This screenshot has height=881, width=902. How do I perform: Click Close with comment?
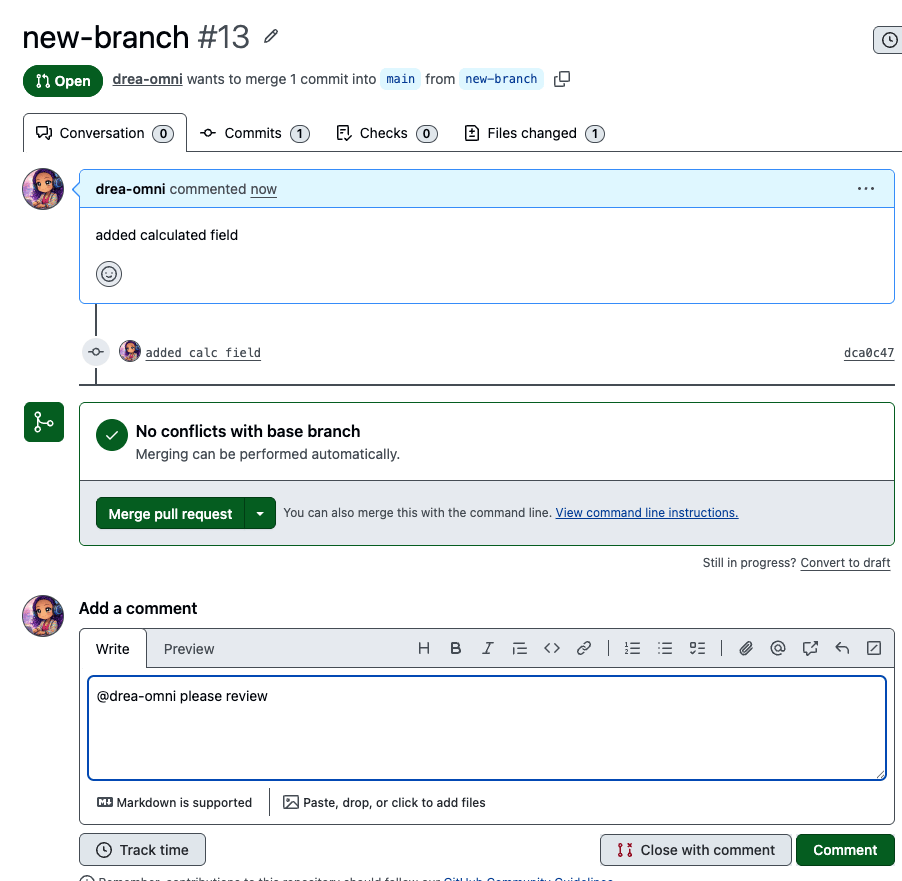(x=696, y=850)
